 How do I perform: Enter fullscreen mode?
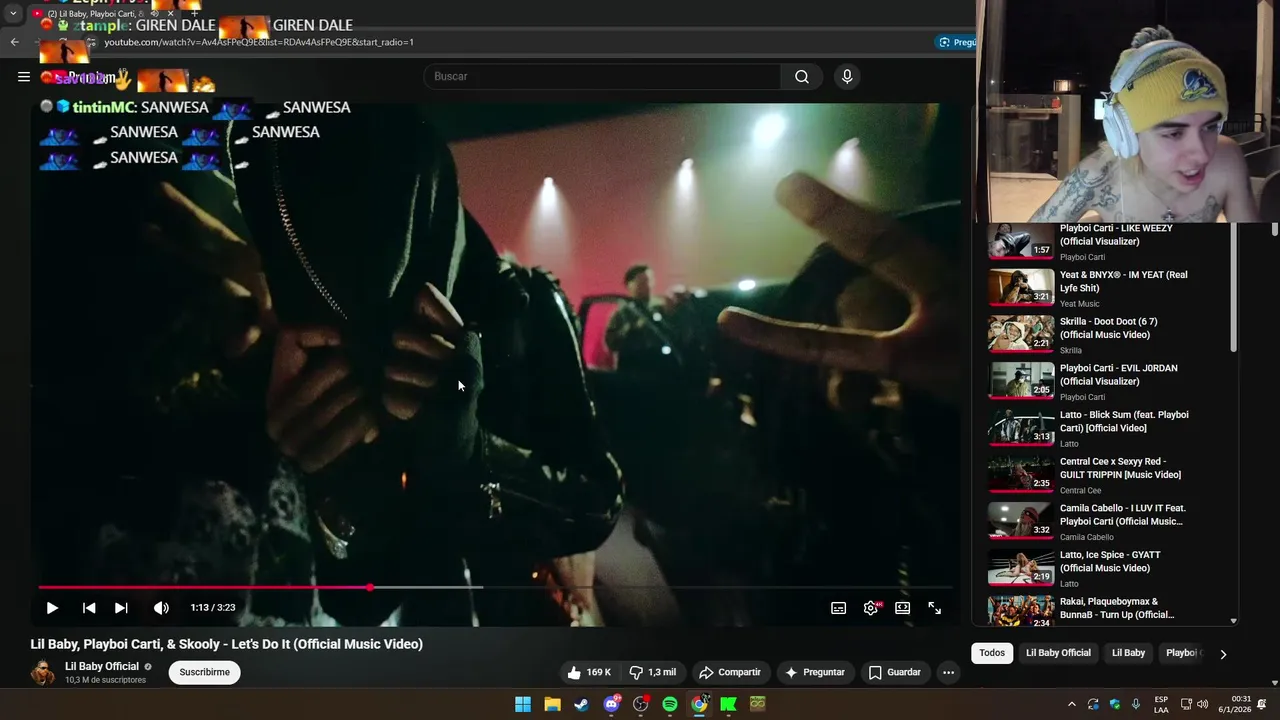[935, 608]
